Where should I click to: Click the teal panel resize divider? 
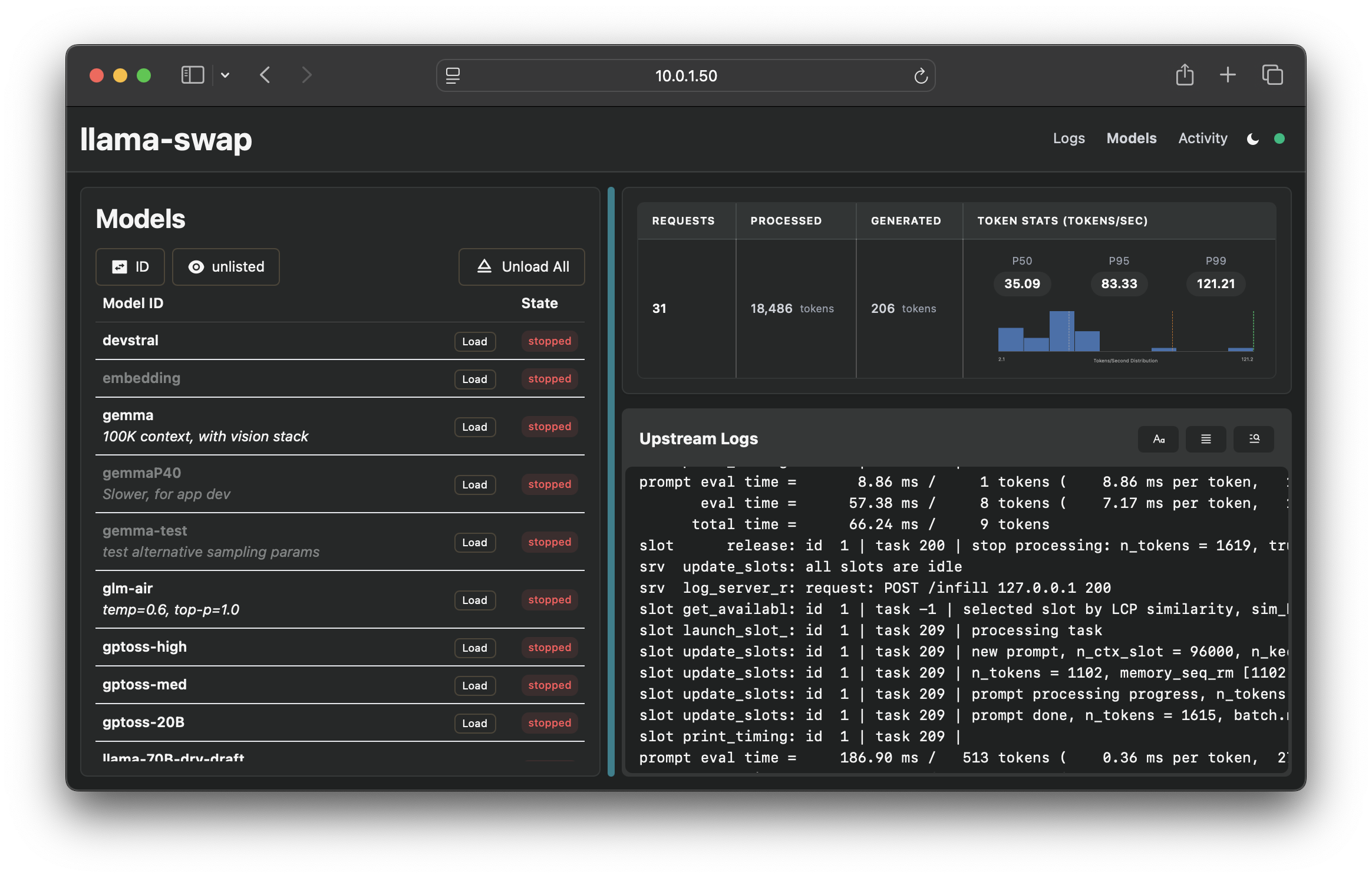click(611, 481)
